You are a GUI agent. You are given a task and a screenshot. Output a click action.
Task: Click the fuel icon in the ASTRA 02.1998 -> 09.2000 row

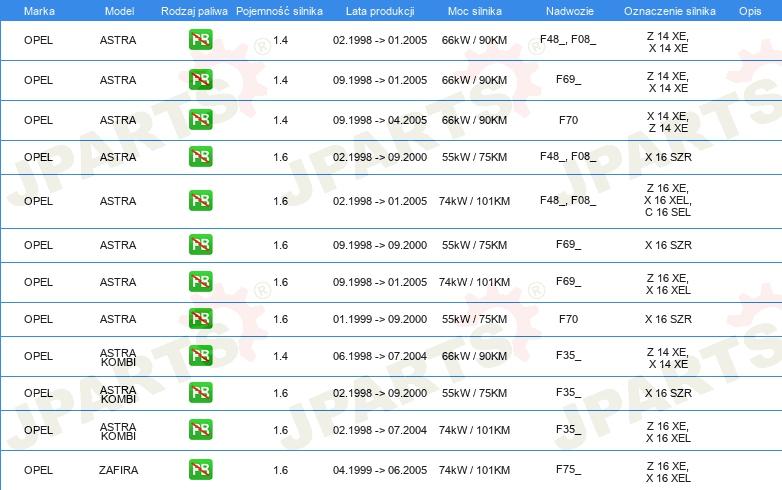coord(200,157)
